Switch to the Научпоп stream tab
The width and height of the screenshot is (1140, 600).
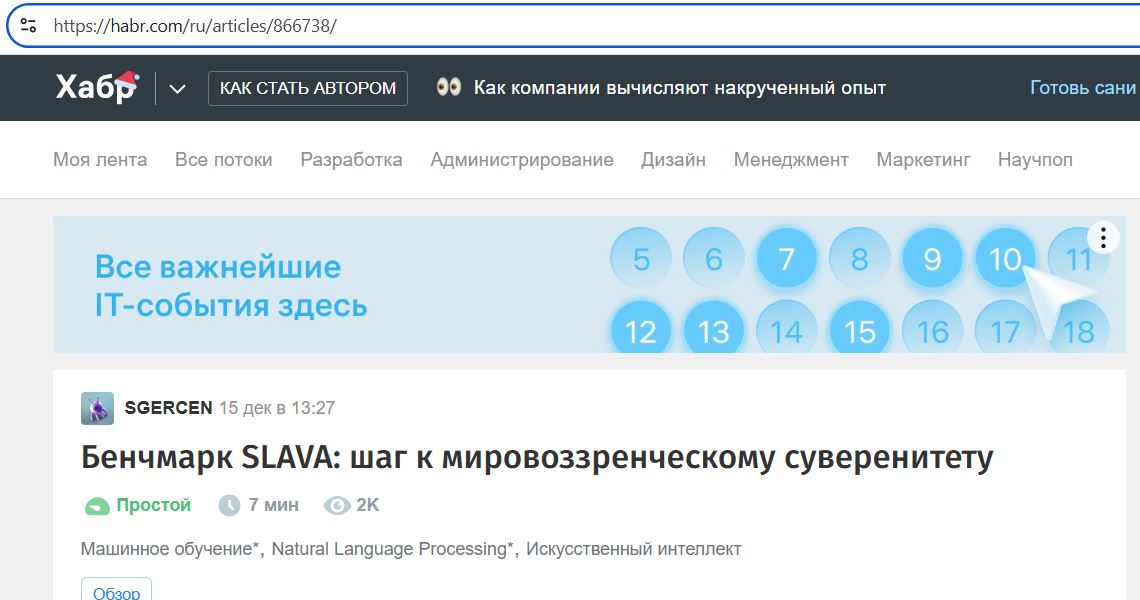(x=1035, y=159)
